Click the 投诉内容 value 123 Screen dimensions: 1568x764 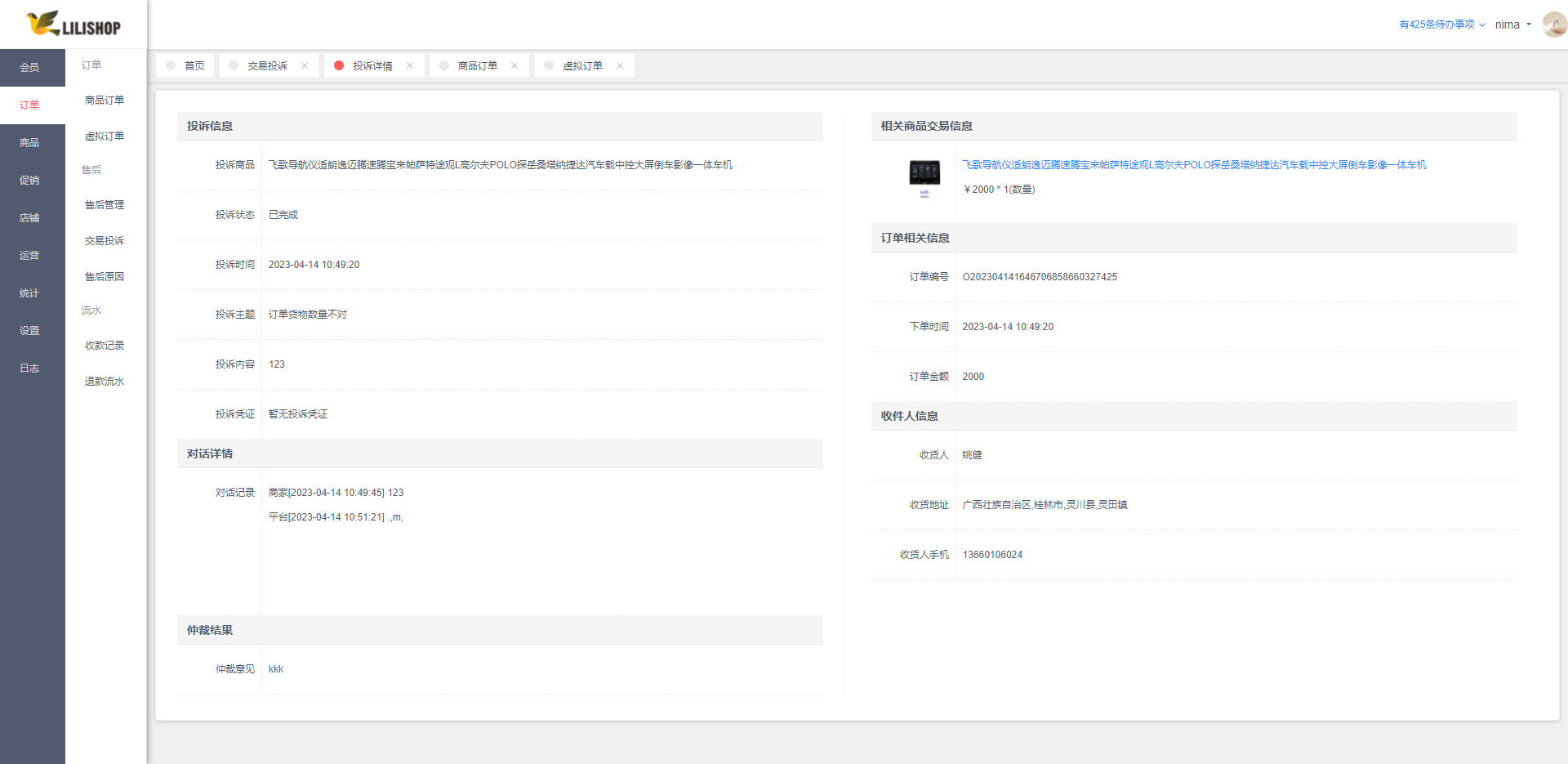point(277,364)
